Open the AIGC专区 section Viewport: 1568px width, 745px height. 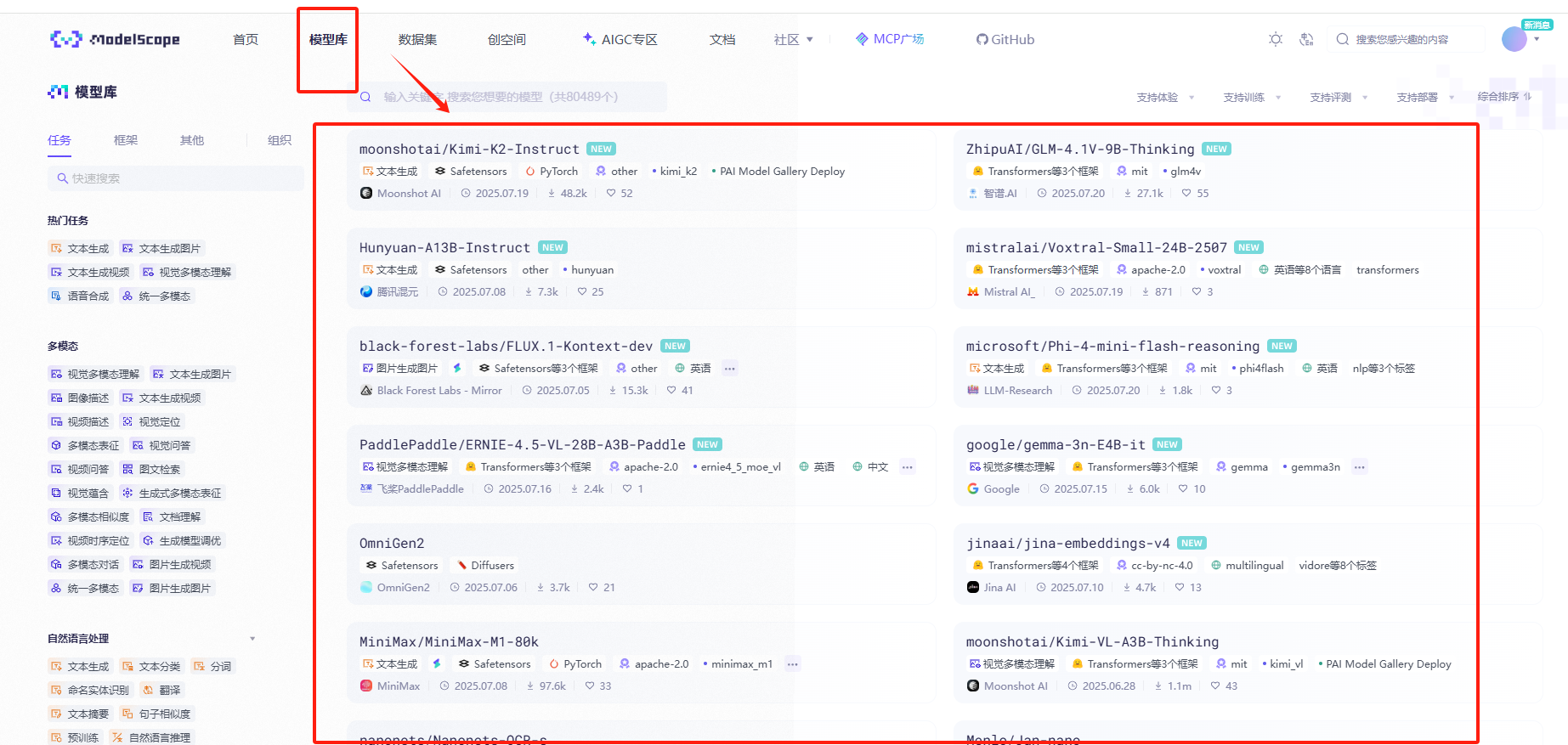click(620, 39)
